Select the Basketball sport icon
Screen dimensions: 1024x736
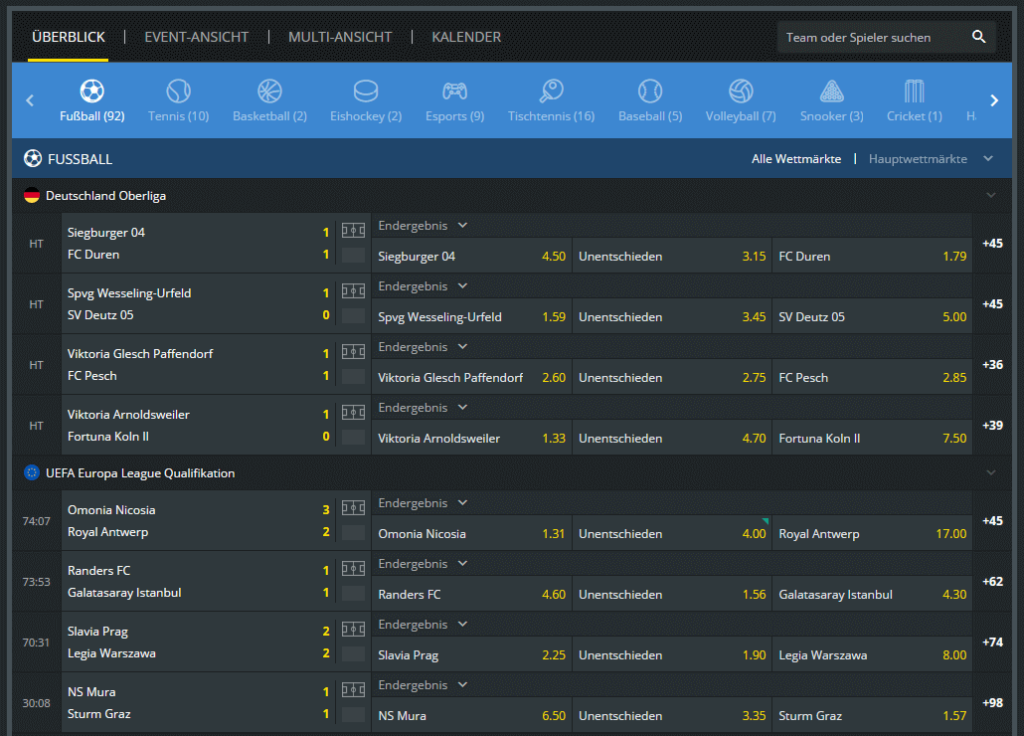pos(270,91)
